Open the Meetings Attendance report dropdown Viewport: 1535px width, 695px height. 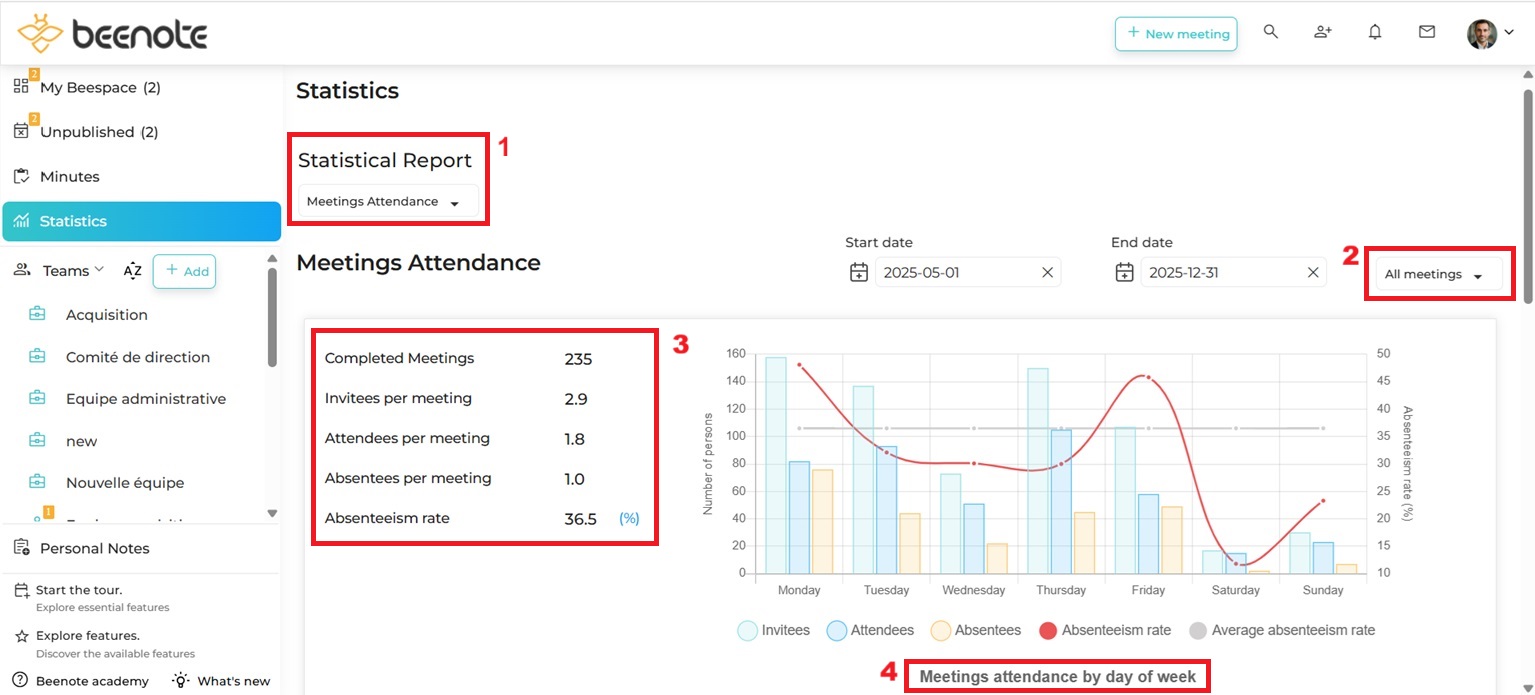pos(389,200)
